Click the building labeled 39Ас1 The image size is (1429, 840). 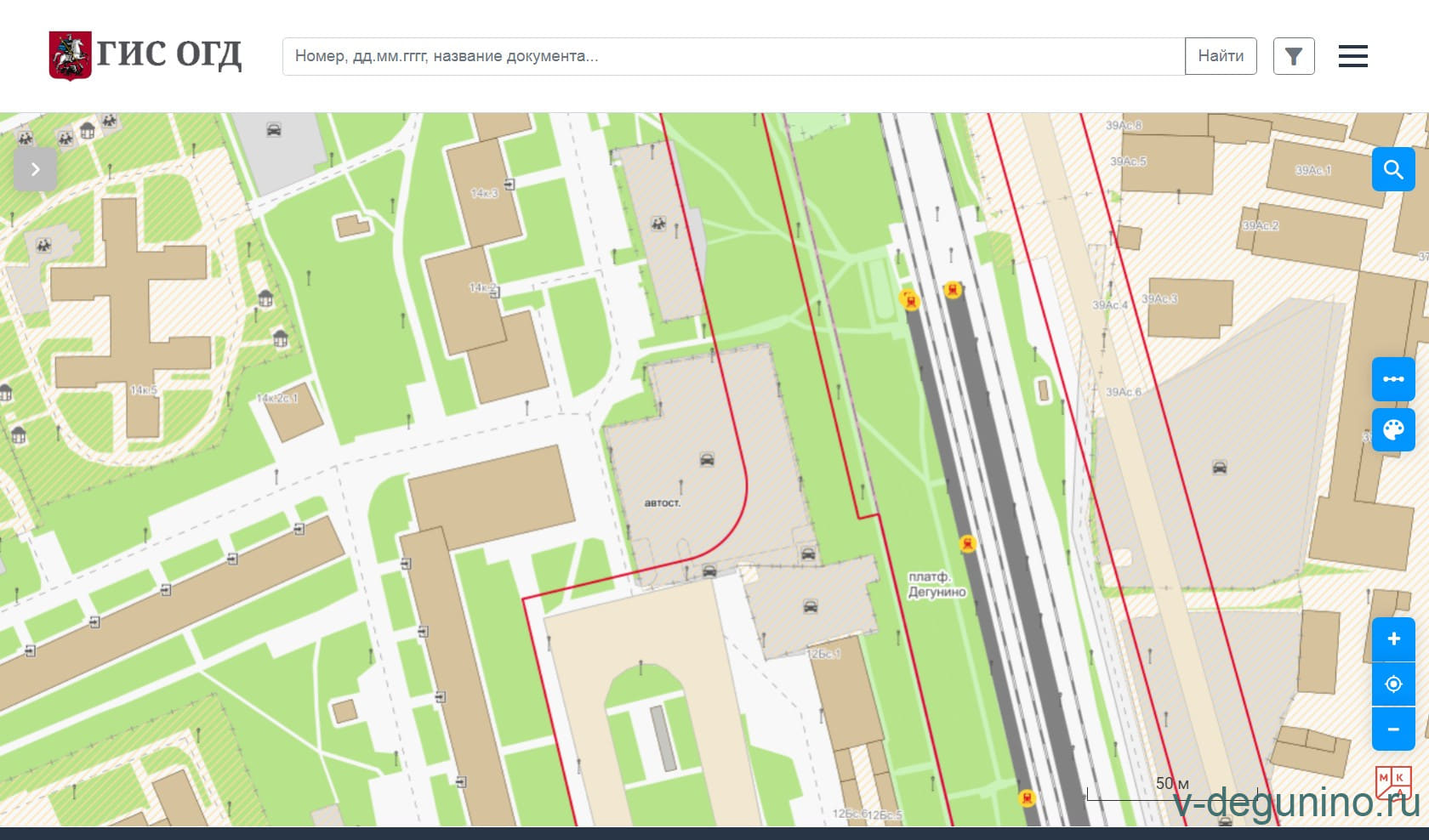click(x=1314, y=171)
